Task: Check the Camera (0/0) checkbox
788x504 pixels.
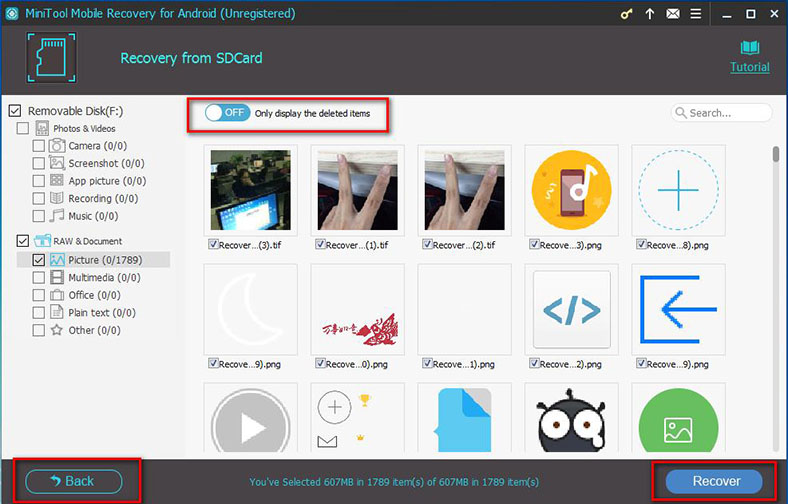Action: 38,146
